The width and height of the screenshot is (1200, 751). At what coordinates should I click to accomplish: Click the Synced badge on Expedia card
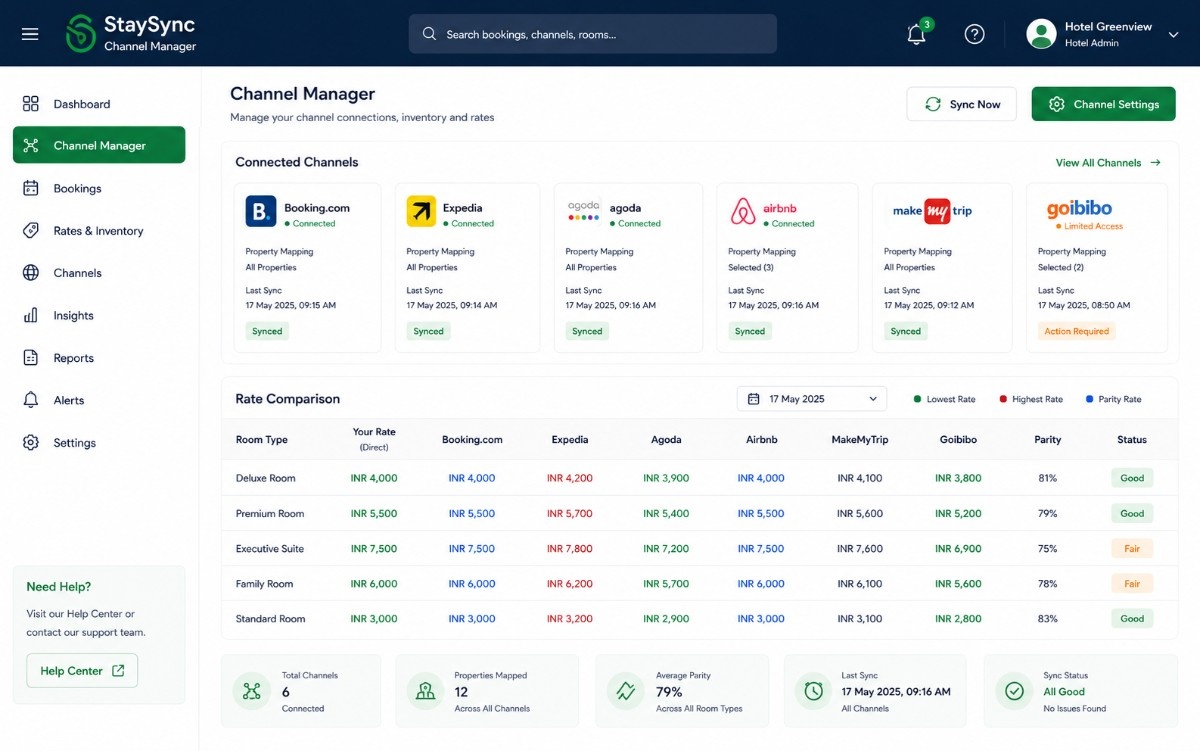pos(428,331)
